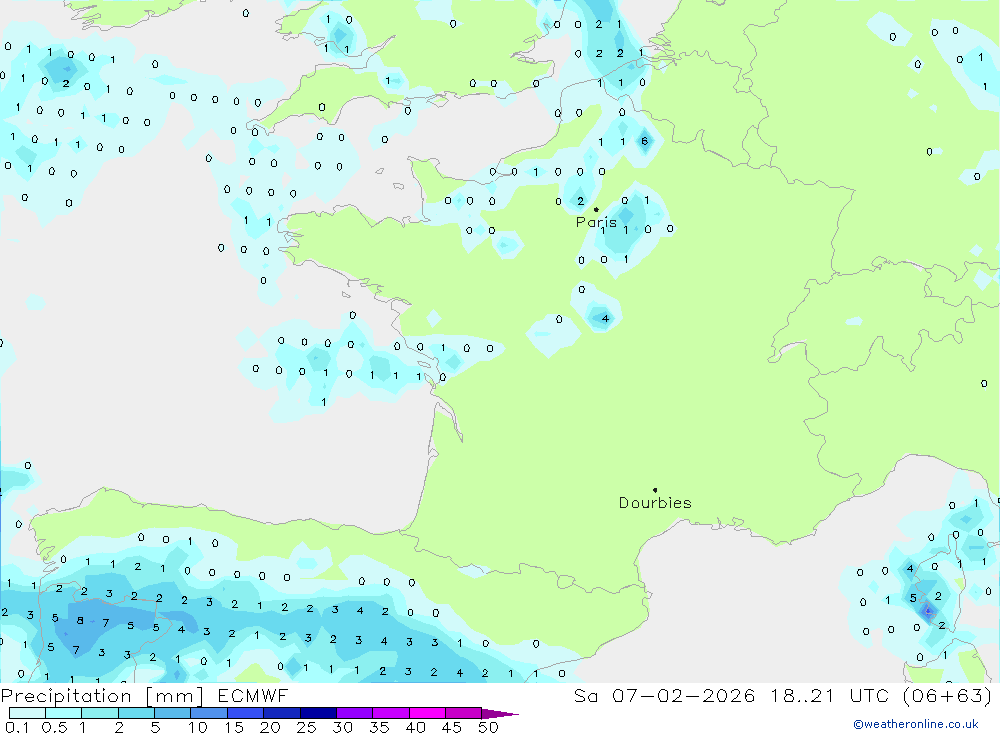Pick the 1–2 mm legend swatch
This screenshot has width=1000, height=733.
[100, 713]
